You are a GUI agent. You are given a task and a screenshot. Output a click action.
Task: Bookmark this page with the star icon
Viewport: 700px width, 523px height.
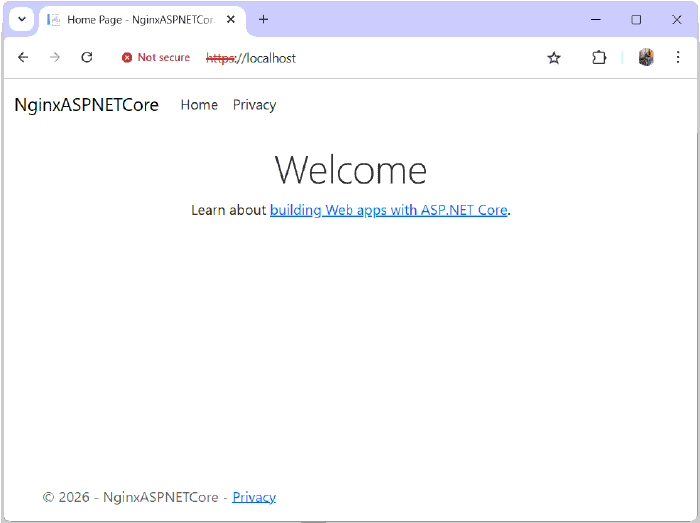(554, 58)
